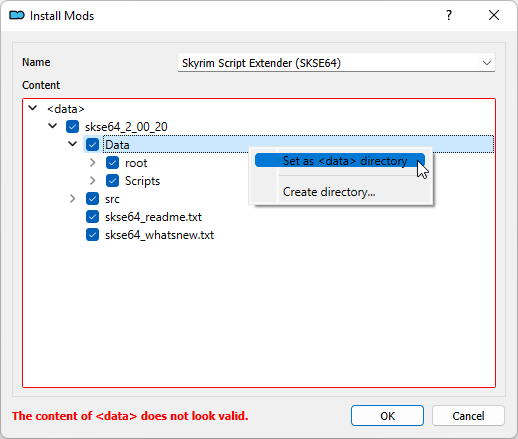Uncheck skse64_readme.txt checkbox

92,217
